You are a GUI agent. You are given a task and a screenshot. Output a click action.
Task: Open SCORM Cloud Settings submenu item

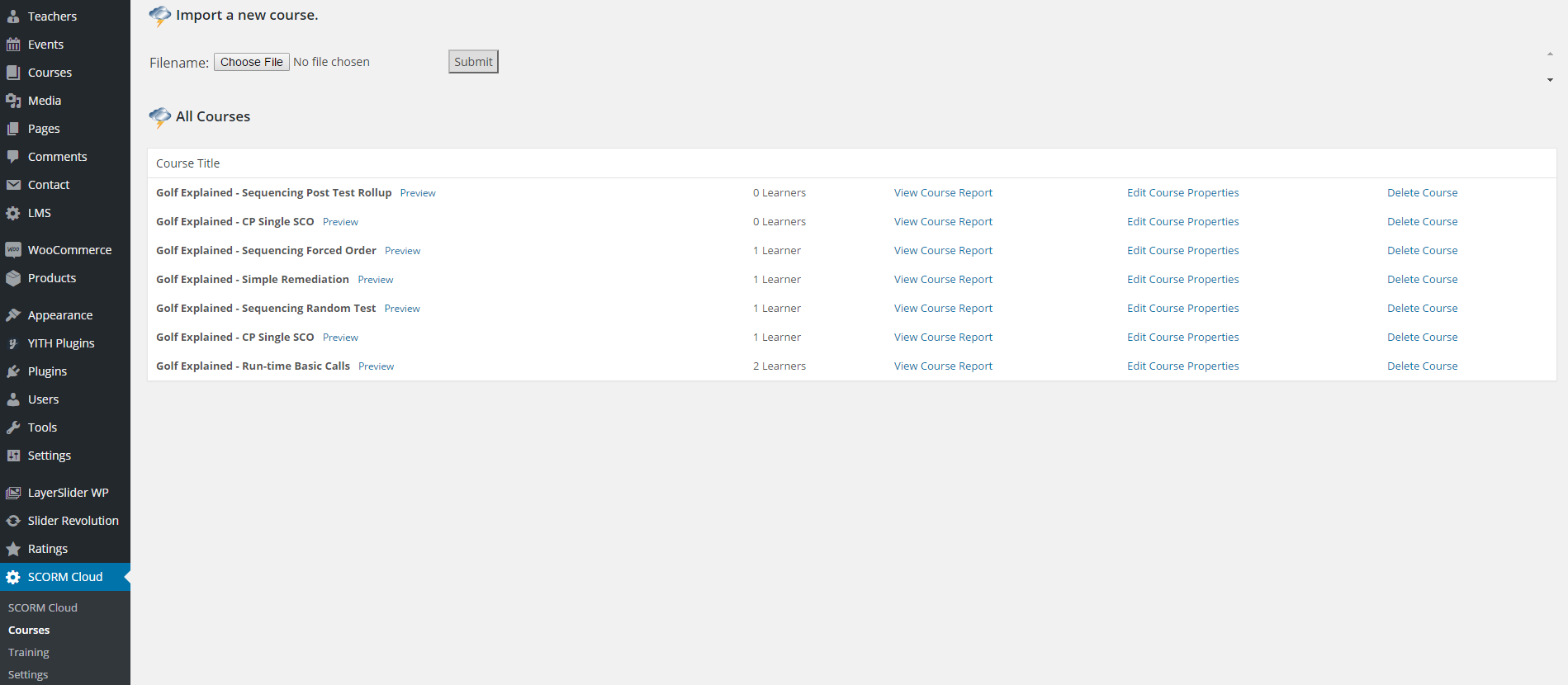pos(28,674)
